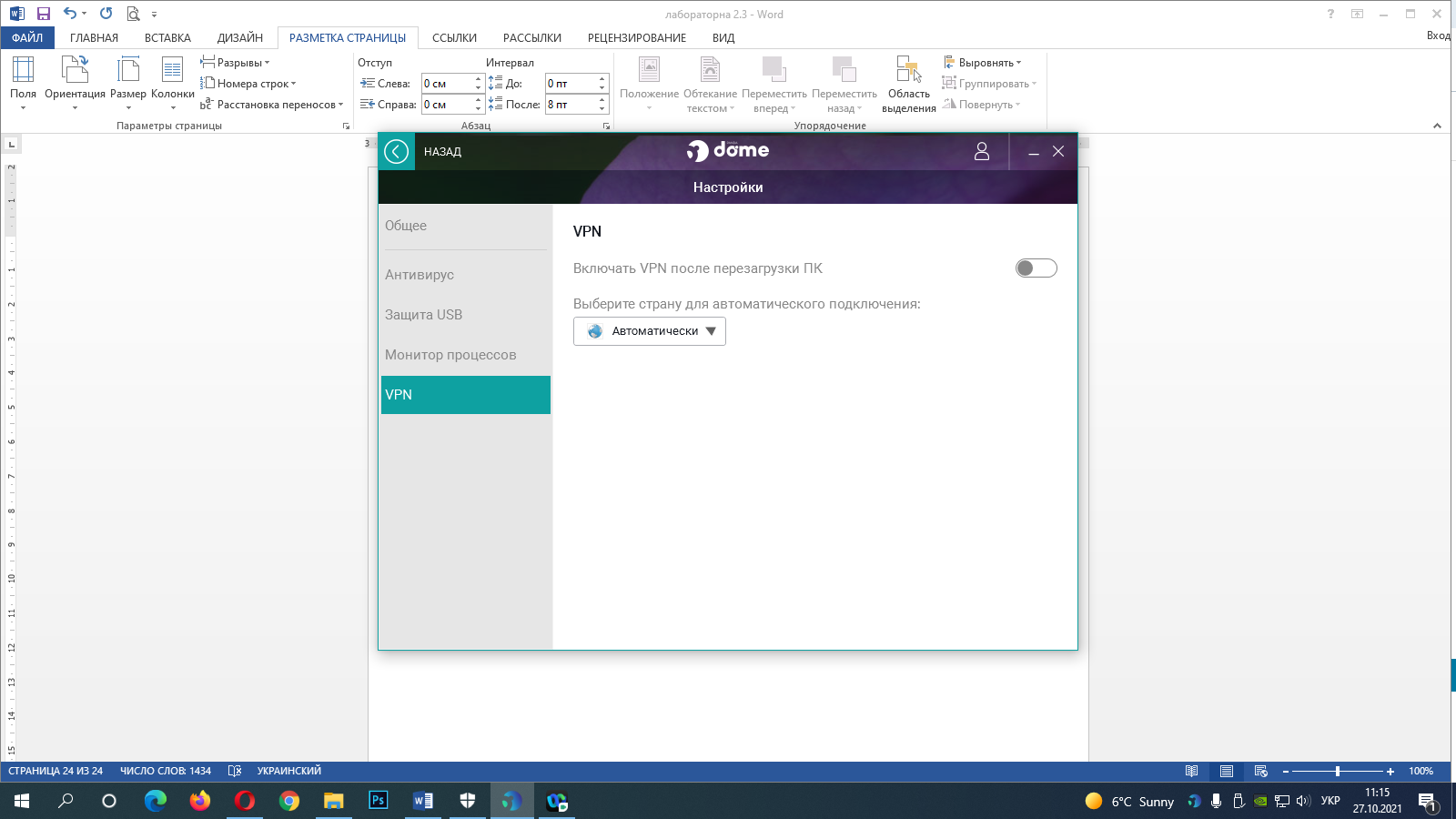Click the После spacing after field
The image size is (1456, 819).
tap(571, 105)
